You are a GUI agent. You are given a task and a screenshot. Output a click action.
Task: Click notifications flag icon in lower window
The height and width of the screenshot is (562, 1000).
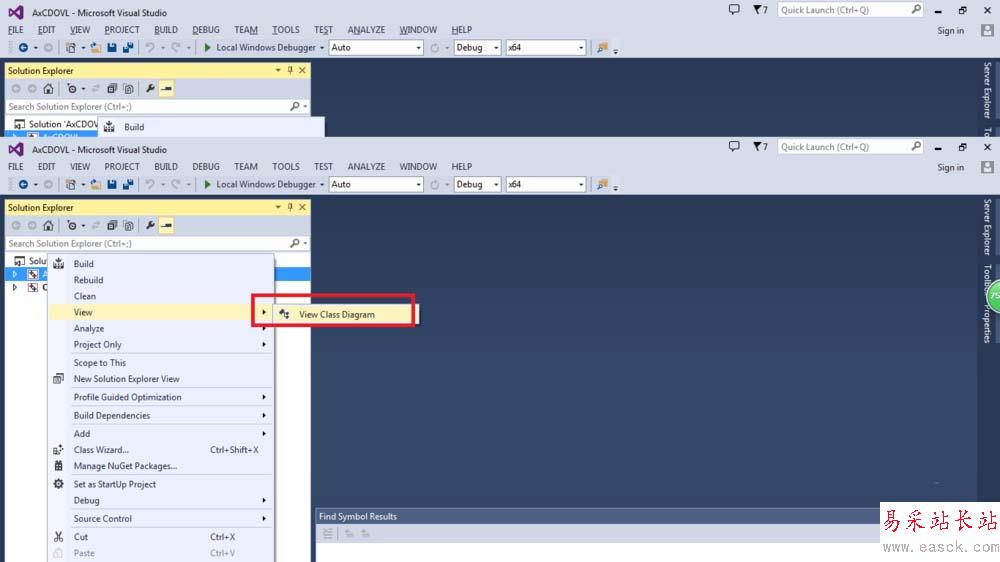[x=760, y=147]
